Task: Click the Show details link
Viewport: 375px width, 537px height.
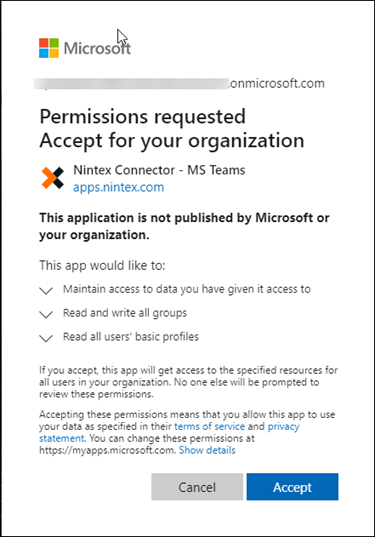Action: click(207, 450)
